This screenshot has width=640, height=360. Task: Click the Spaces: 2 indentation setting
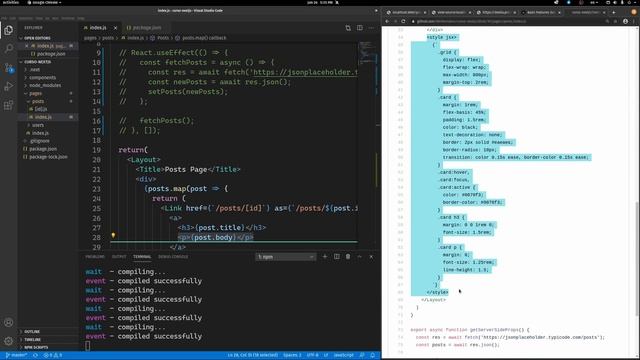pyautogui.click(x=292, y=356)
